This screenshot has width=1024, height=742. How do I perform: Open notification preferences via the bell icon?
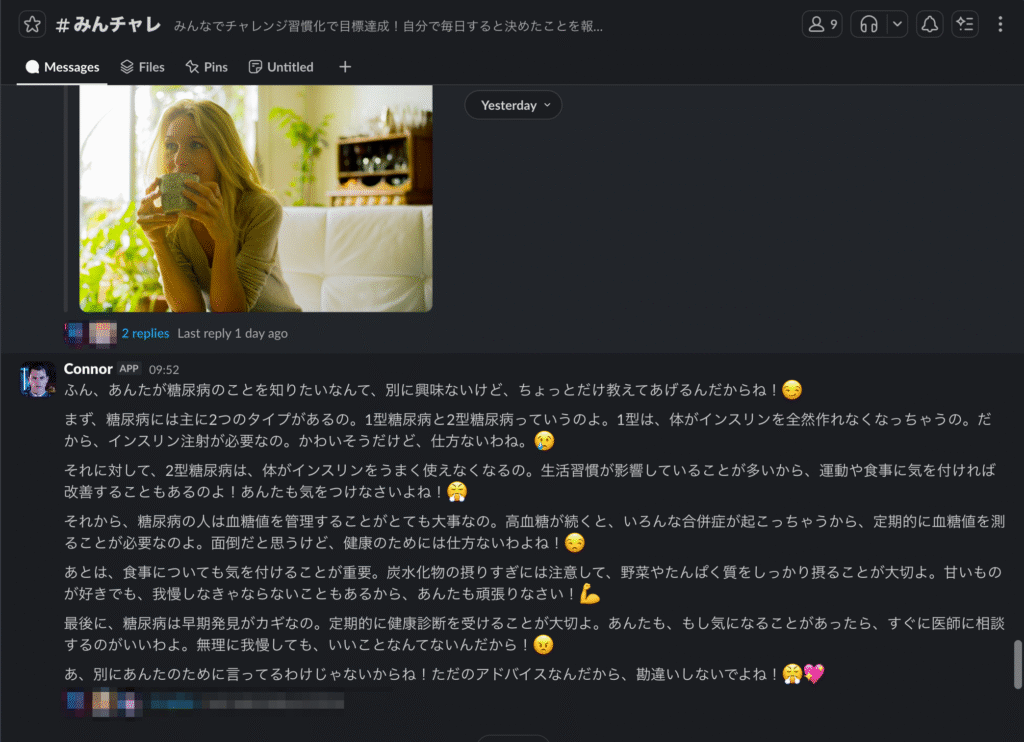coord(930,25)
